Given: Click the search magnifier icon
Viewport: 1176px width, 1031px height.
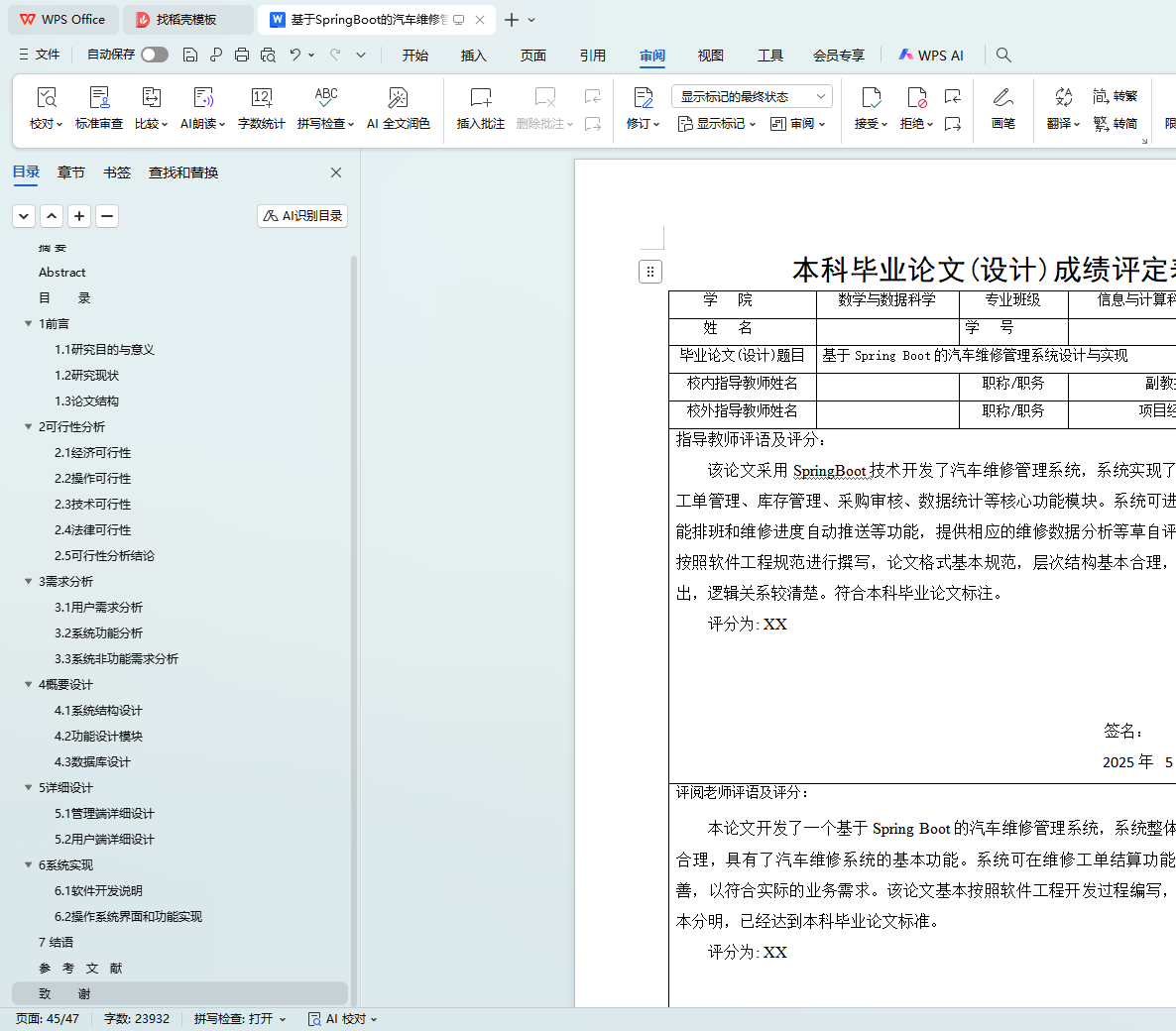Looking at the screenshot, I should [x=1003, y=56].
